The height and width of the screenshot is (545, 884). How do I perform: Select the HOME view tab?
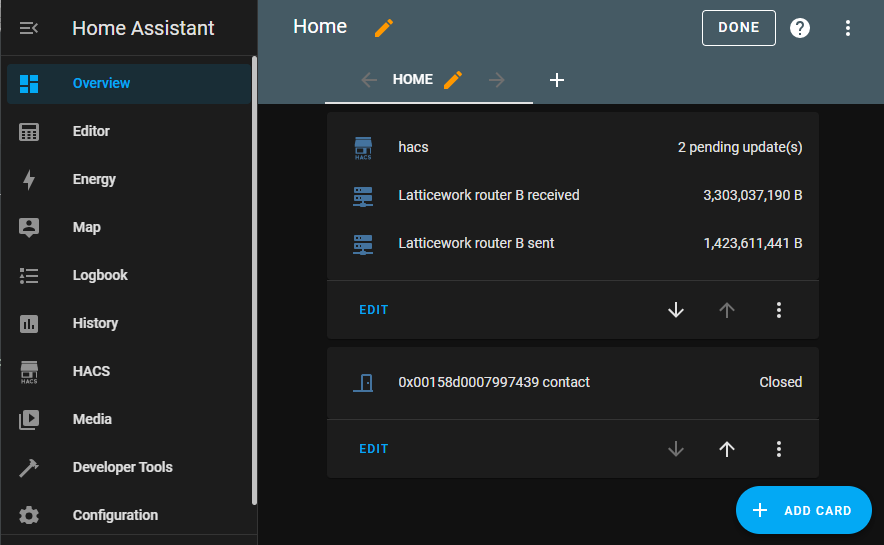click(413, 79)
